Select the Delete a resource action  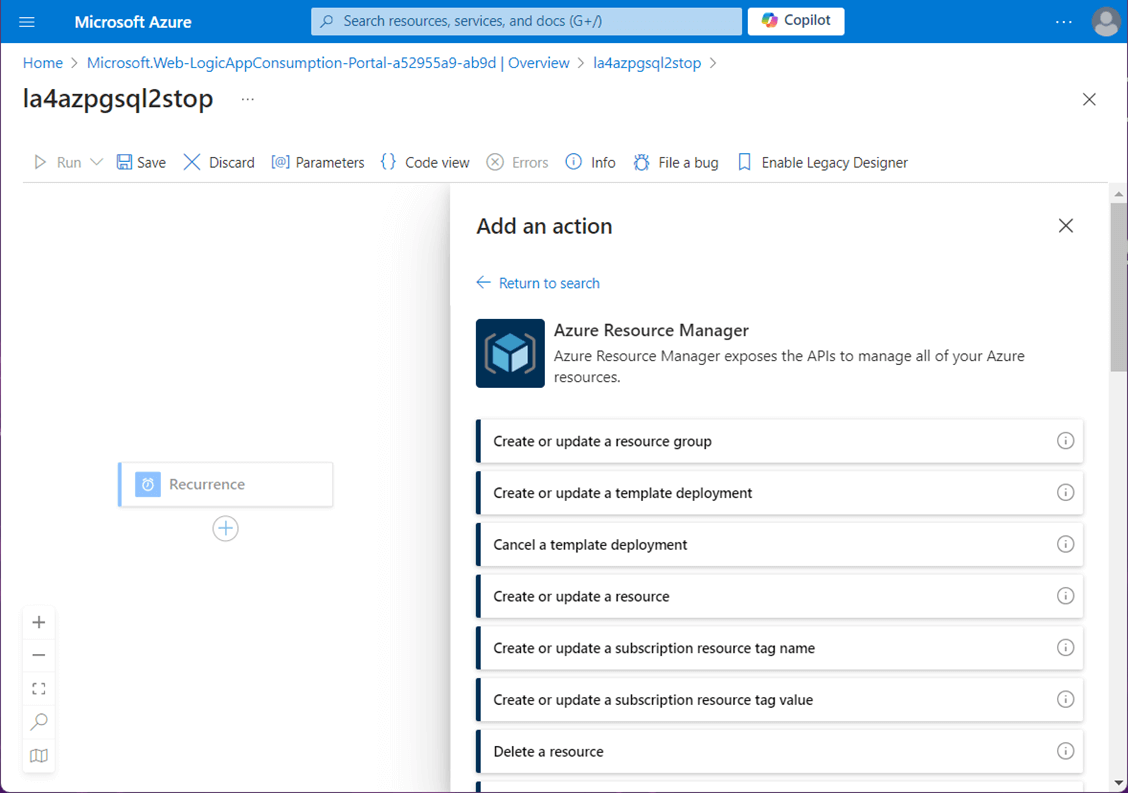(x=548, y=751)
